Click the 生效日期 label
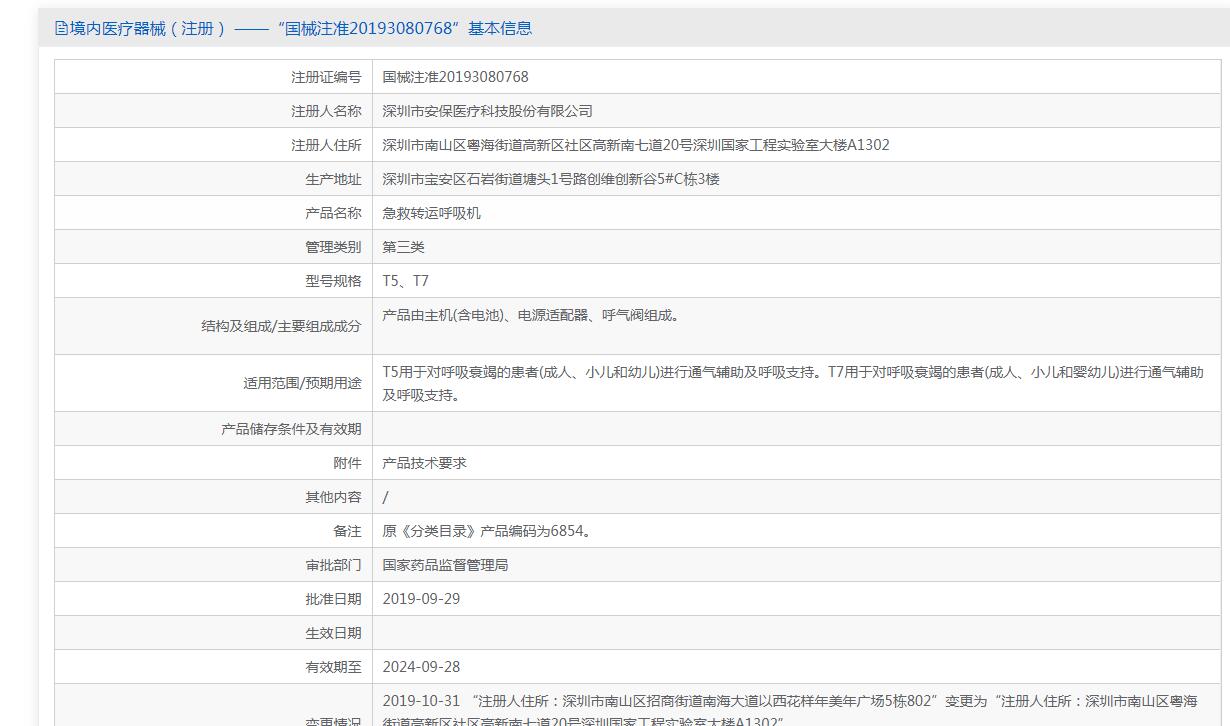 (x=333, y=633)
